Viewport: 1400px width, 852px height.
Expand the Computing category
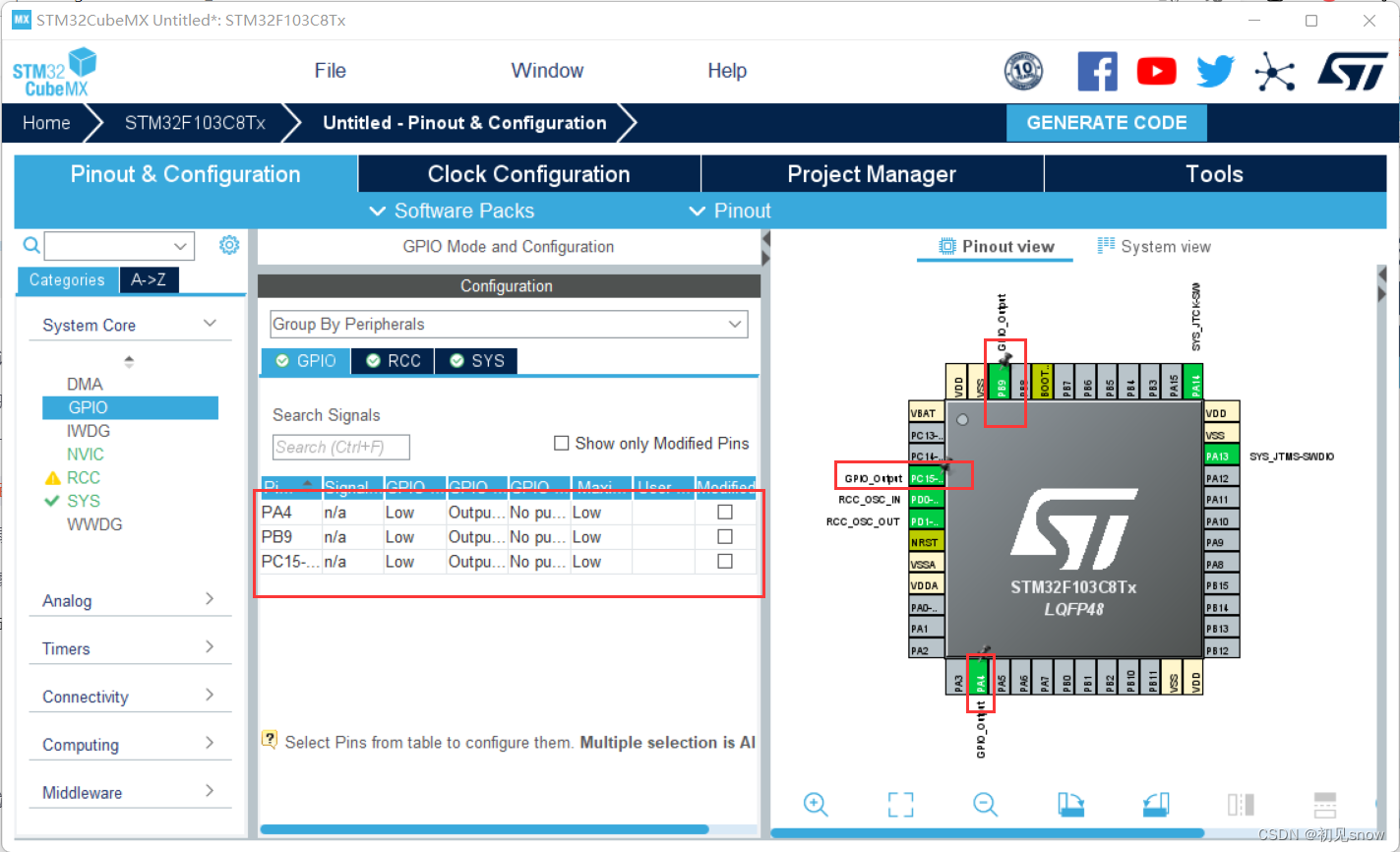210,743
